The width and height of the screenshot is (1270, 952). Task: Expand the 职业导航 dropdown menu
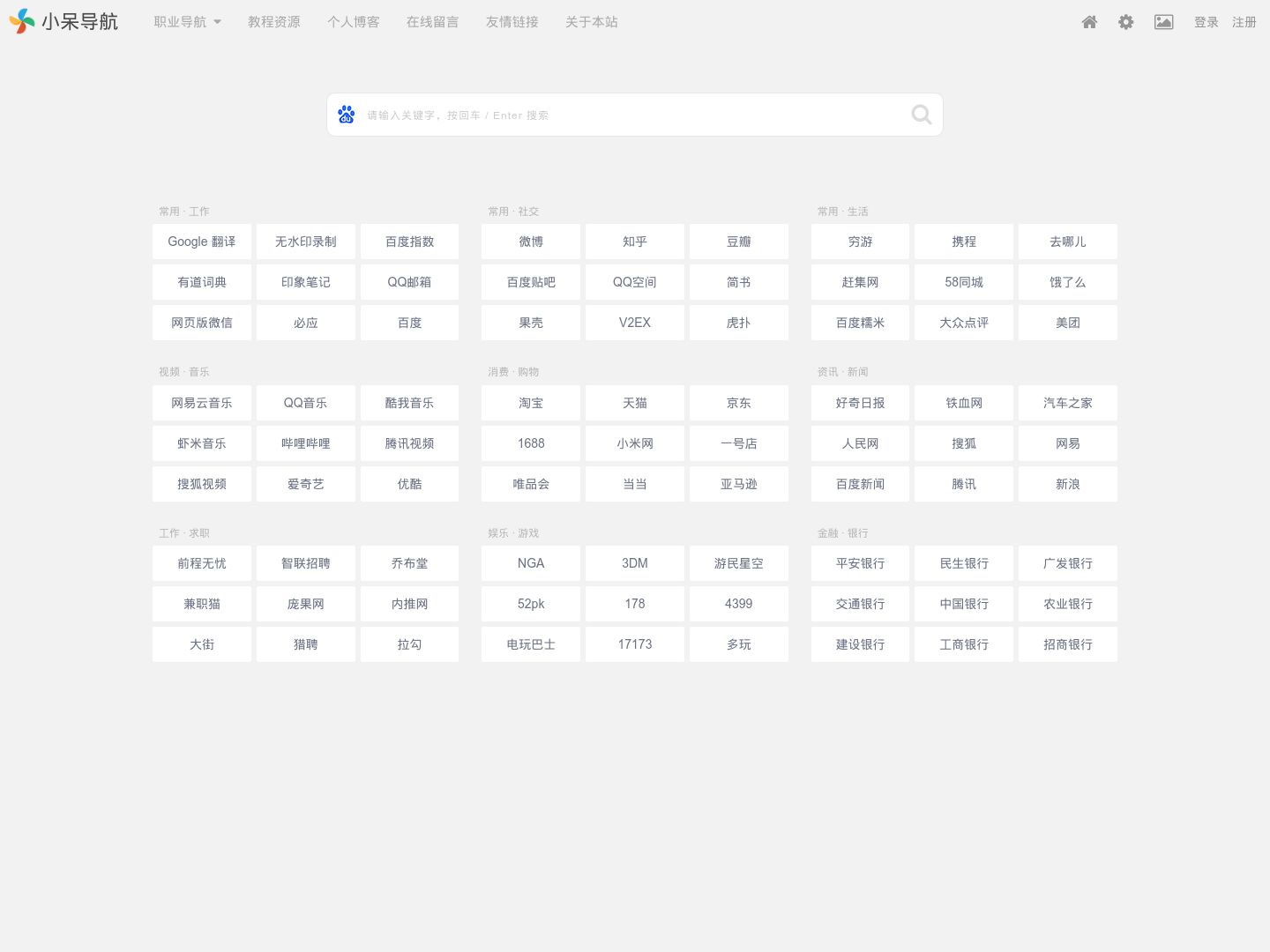(x=188, y=22)
